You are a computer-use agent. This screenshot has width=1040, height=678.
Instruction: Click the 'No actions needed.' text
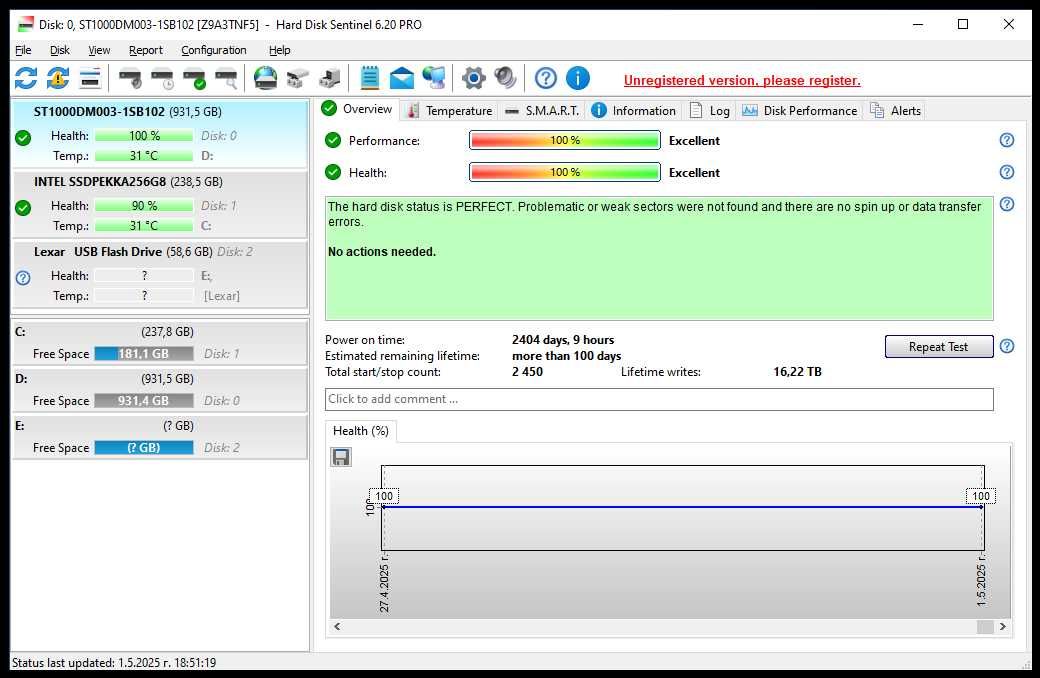click(382, 252)
